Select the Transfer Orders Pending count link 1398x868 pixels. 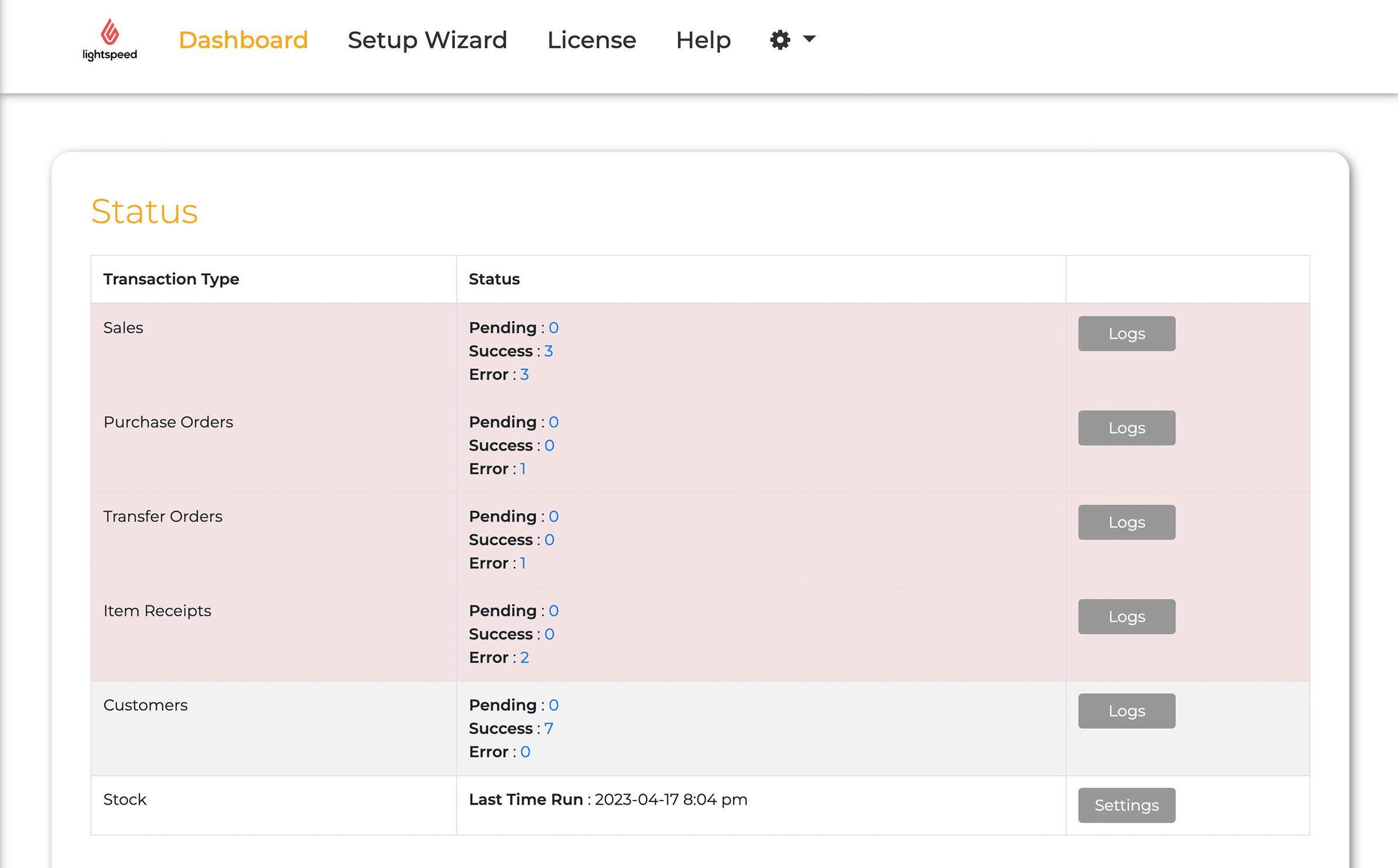(x=553, y=517)
